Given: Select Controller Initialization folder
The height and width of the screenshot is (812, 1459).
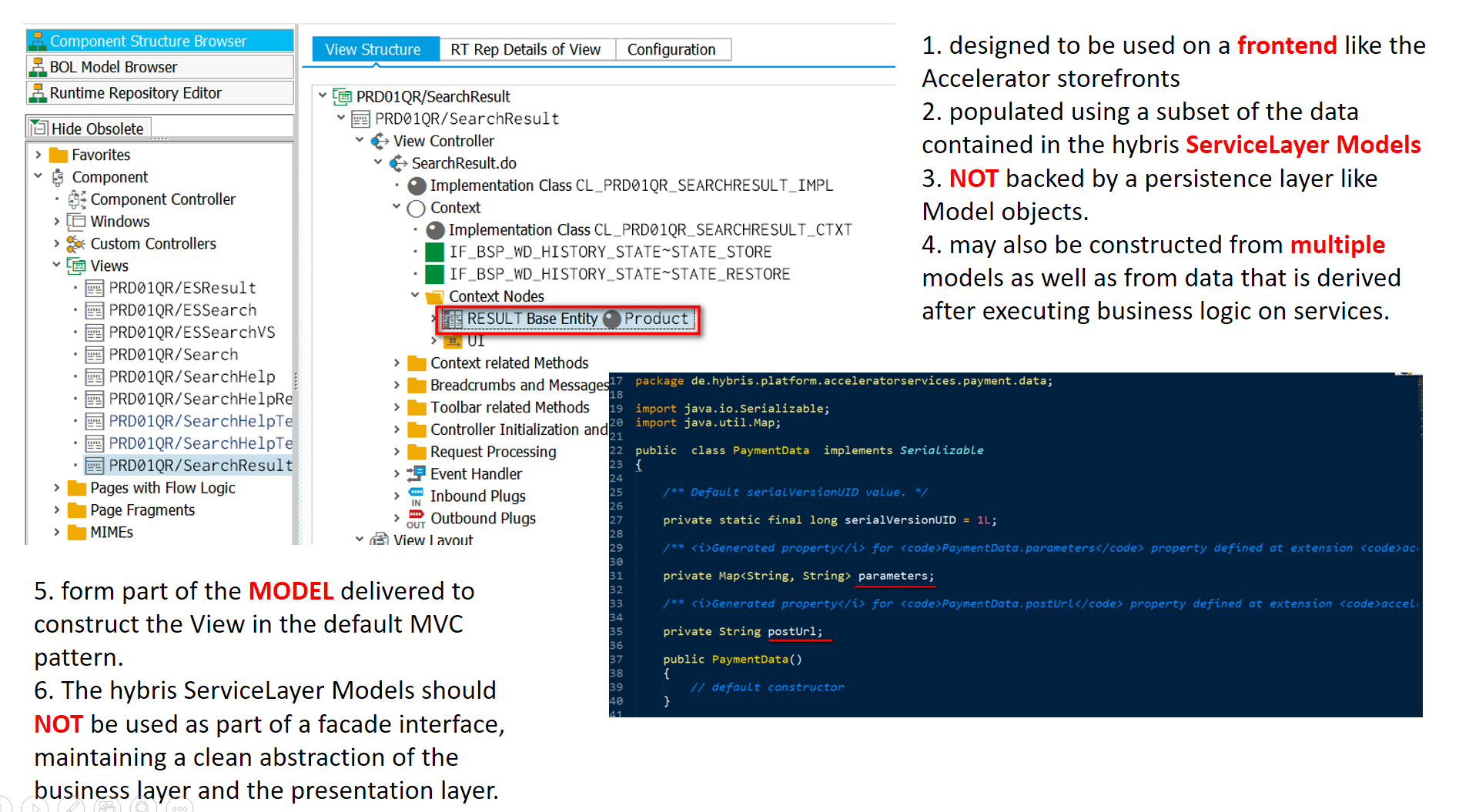Looking at the screenshot, I should click(519, 429).
